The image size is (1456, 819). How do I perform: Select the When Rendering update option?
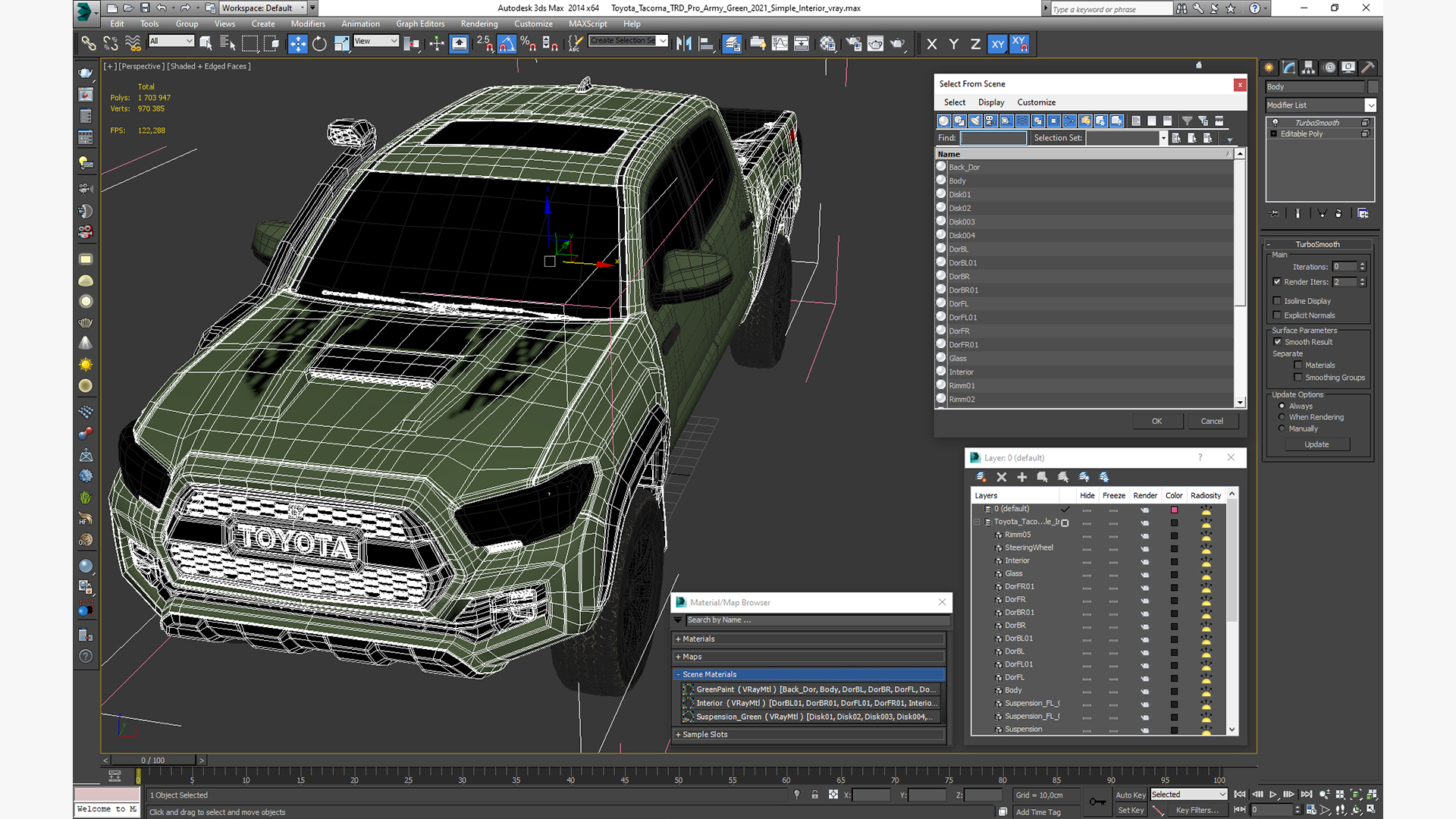point(1282,417)
